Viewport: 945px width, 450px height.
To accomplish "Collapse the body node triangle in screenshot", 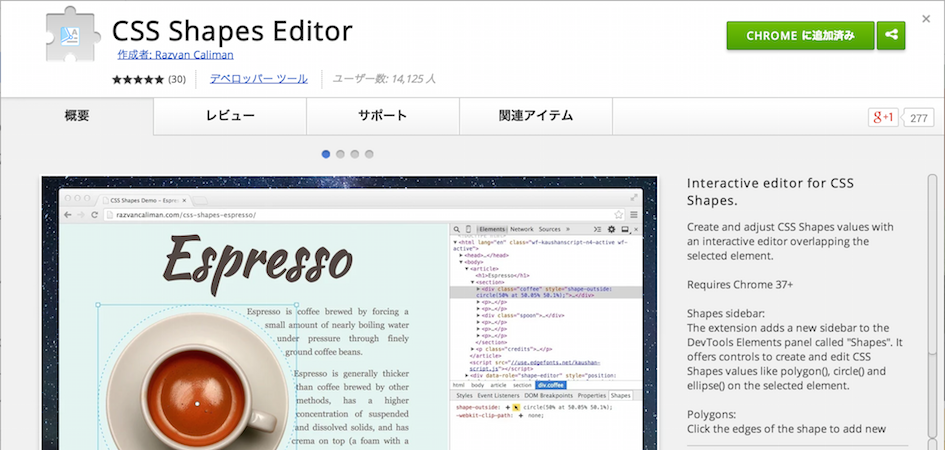I will pyautogui.click(x=461, y=262).
